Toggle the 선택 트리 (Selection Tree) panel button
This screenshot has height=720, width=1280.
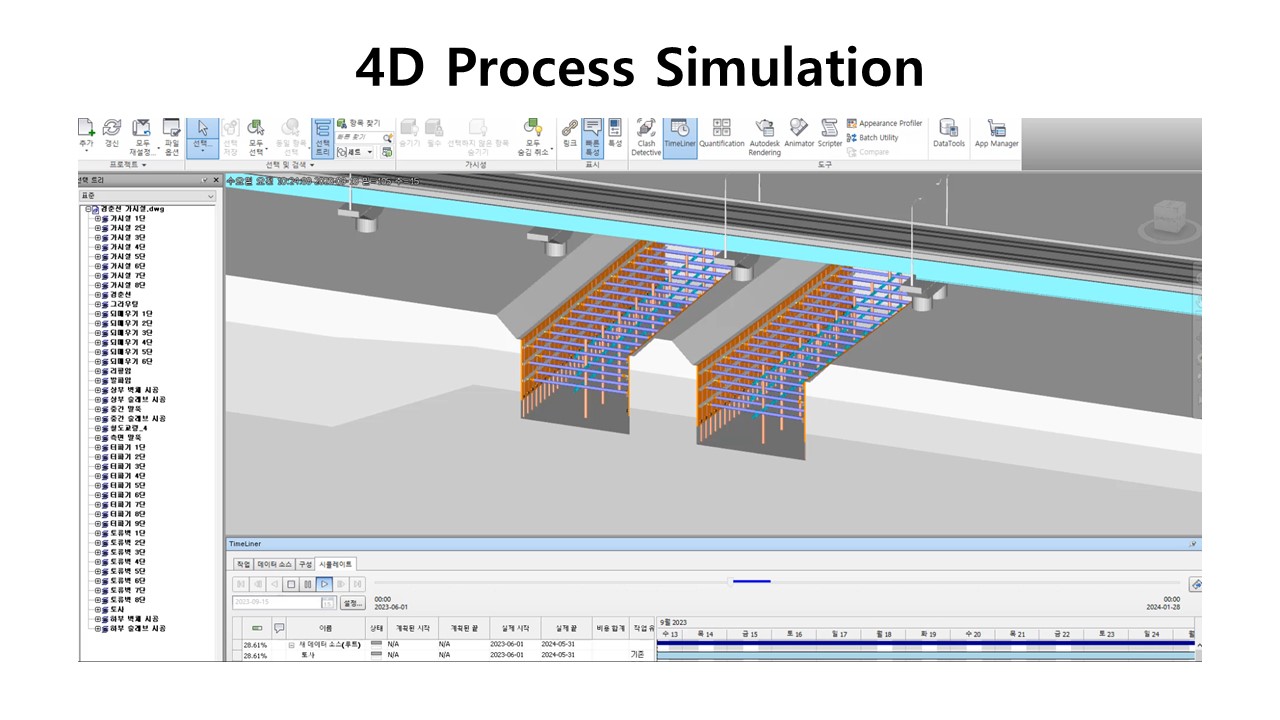pyautogui.click(x=323, y=136)
